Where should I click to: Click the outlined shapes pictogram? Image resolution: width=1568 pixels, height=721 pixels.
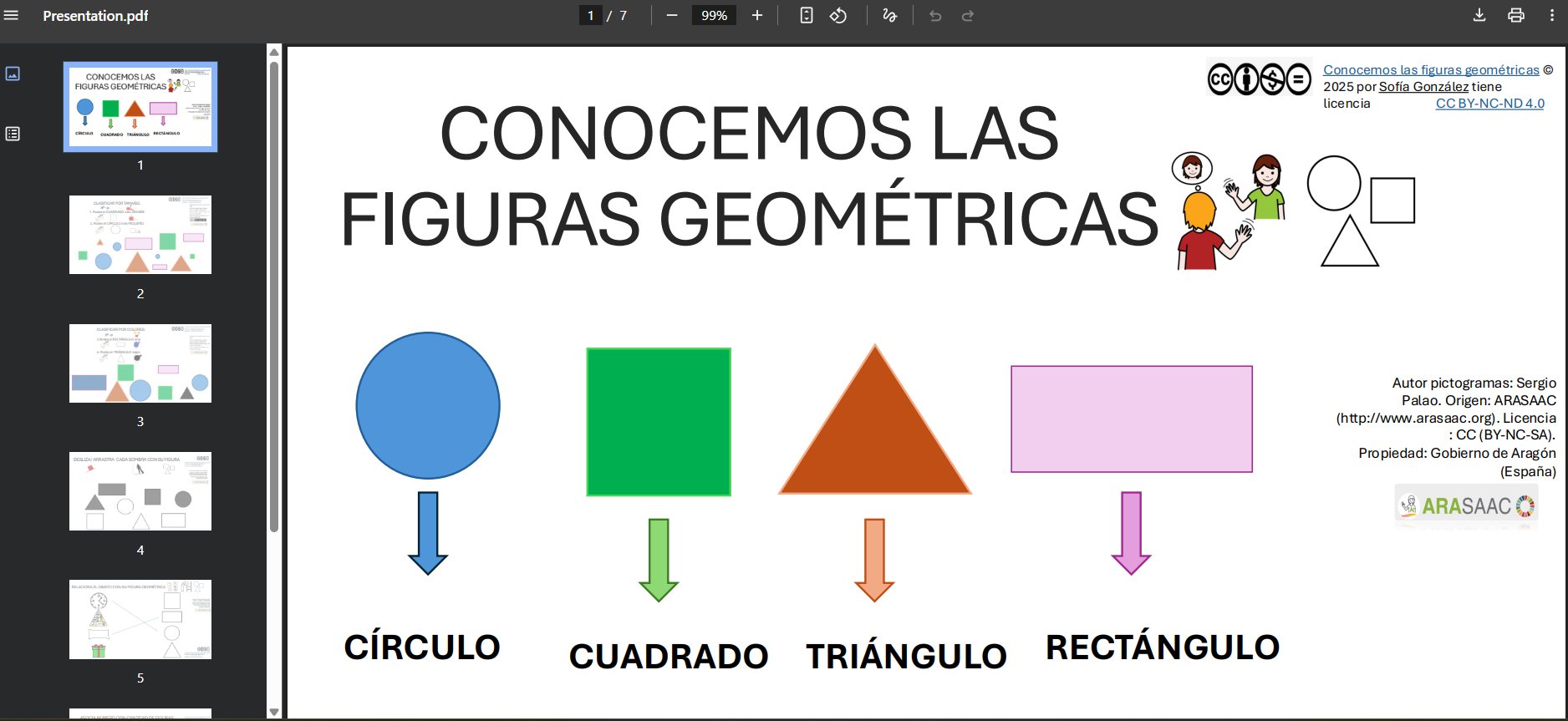click(1361, 211)
